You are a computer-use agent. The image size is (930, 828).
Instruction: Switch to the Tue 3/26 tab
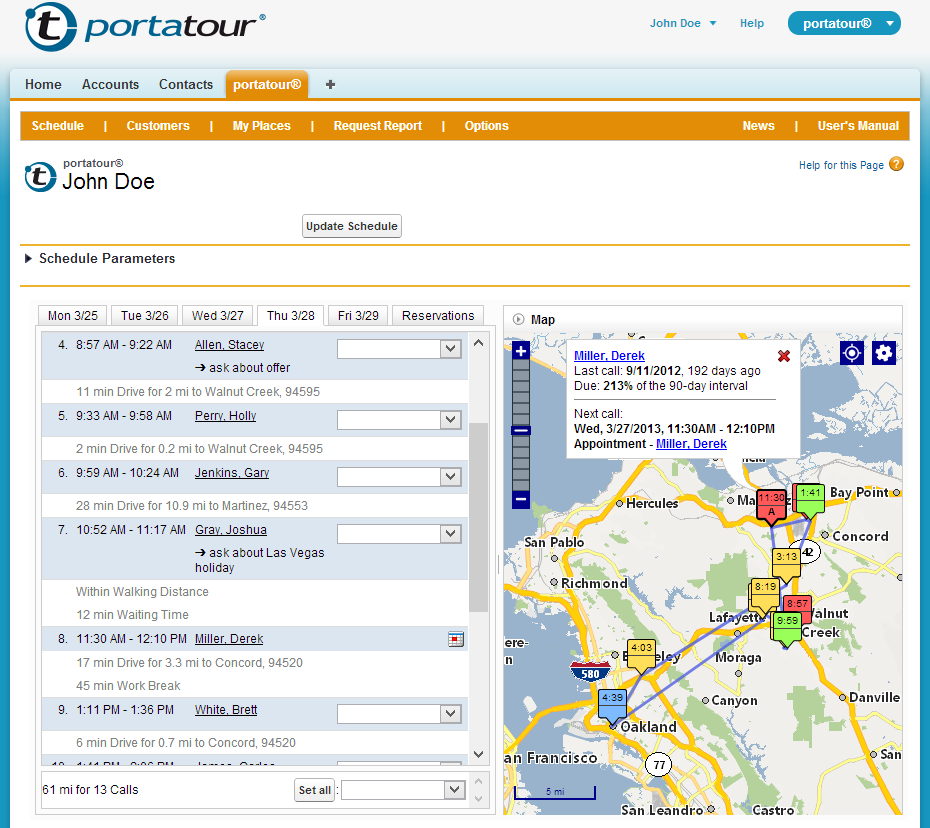[145, 316]
